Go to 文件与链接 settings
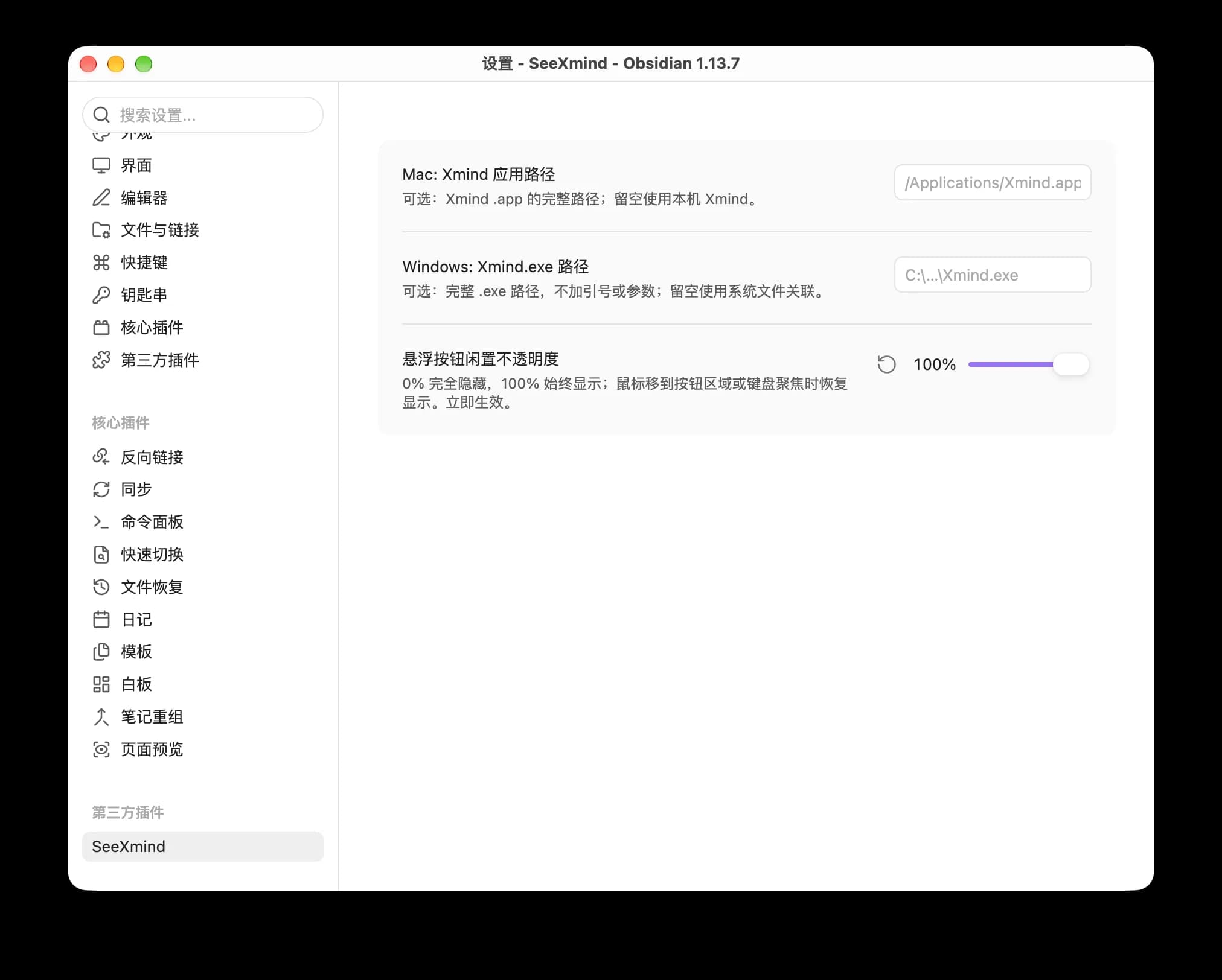1222x980 pixels. pos(203,230)
